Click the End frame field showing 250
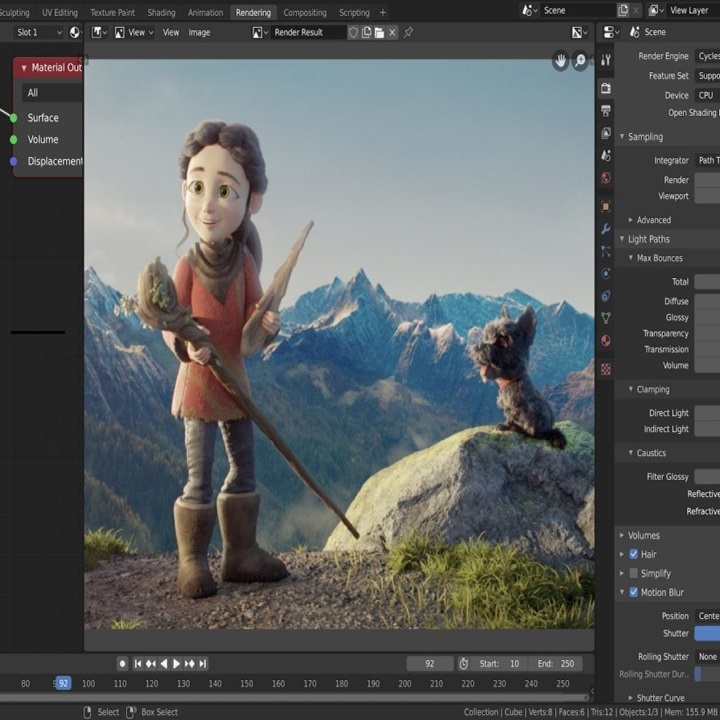This screenshot has width=720, height=720. coord(557,663)
